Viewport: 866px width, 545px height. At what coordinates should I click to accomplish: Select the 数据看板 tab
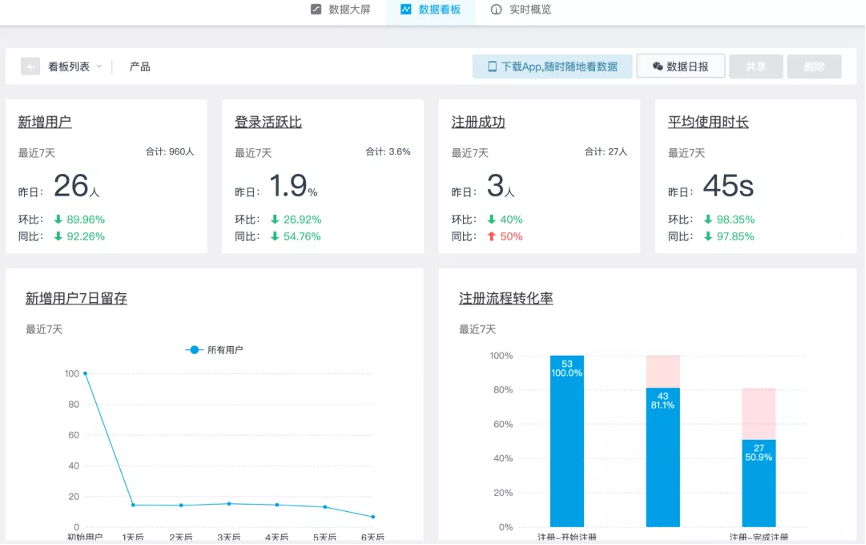coord(430,9)
